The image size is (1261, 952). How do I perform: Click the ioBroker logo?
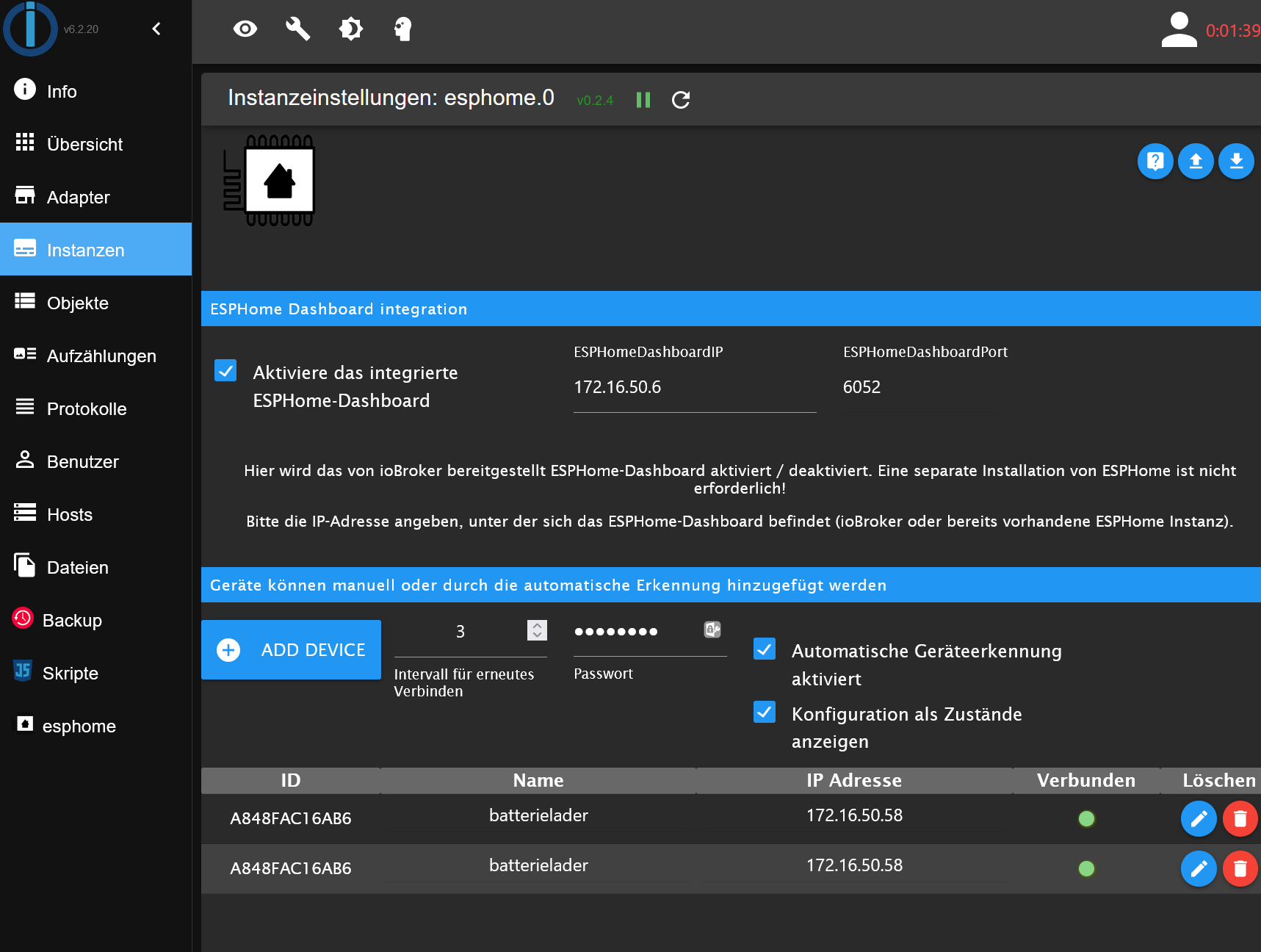point(30,29)
